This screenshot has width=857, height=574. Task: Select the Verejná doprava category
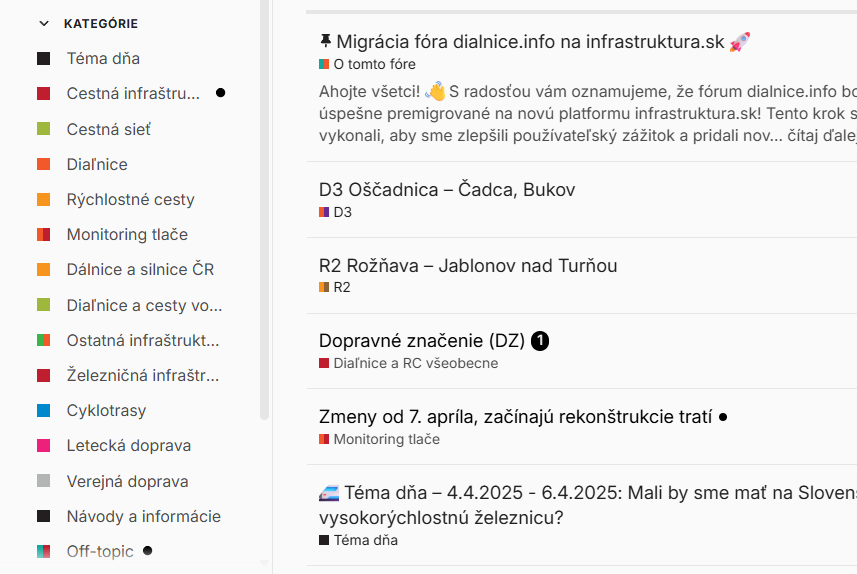pyautogui.click(x=127, y=481)
